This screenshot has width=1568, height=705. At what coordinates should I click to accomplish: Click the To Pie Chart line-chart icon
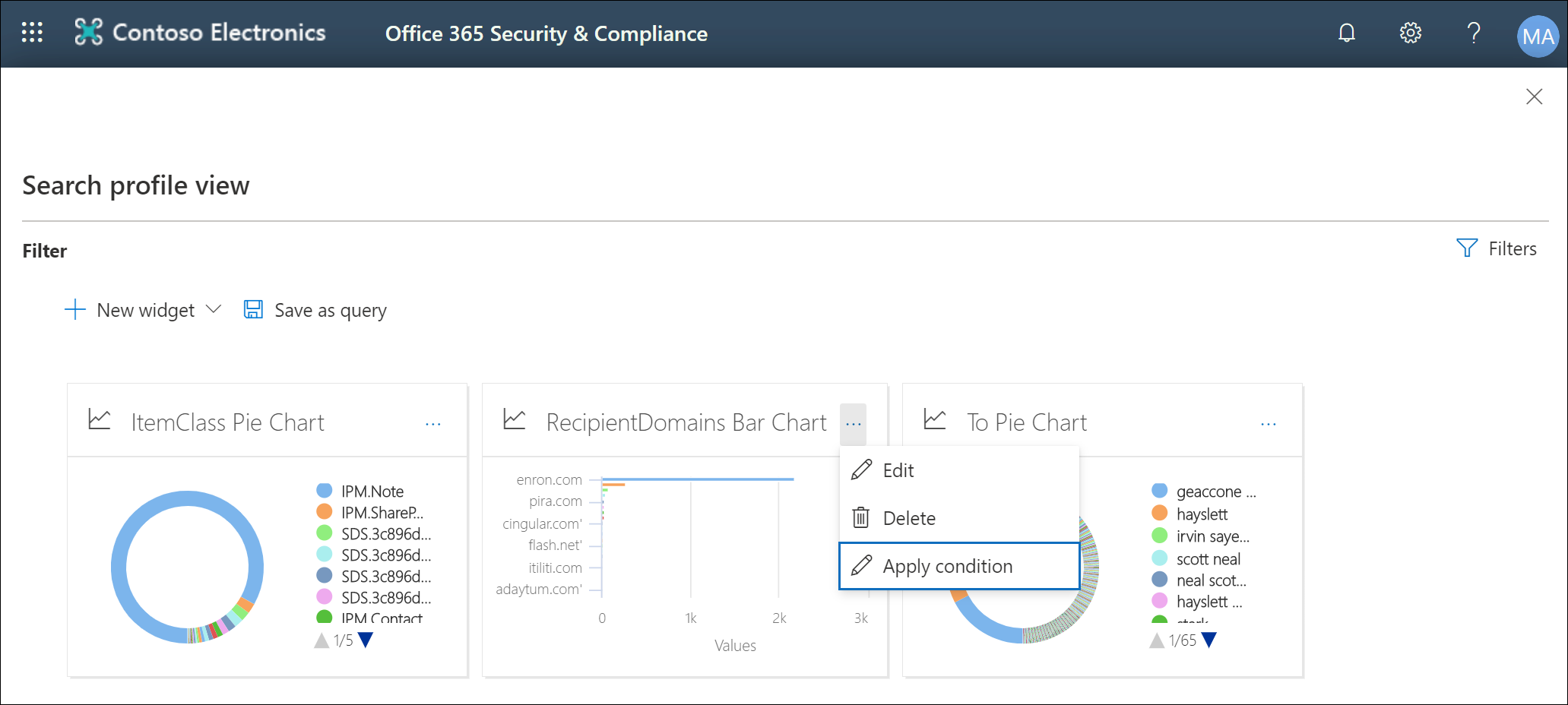coord(935,419)
